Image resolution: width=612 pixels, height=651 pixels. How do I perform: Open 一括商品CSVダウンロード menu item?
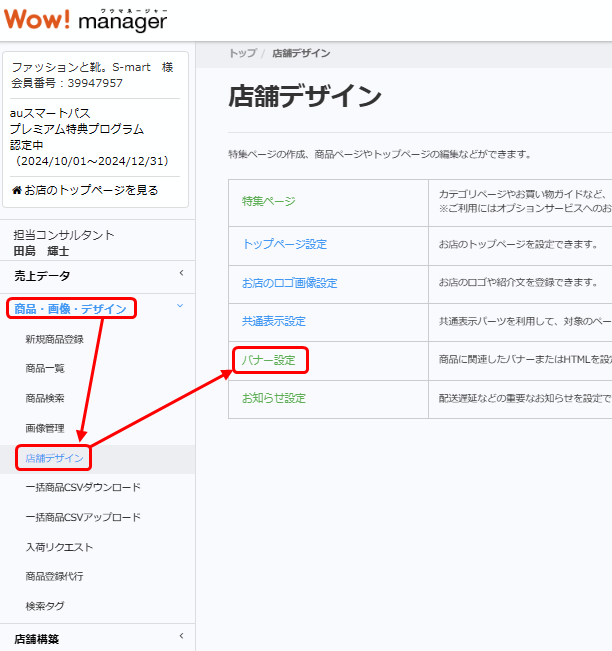tap(83, 487)
